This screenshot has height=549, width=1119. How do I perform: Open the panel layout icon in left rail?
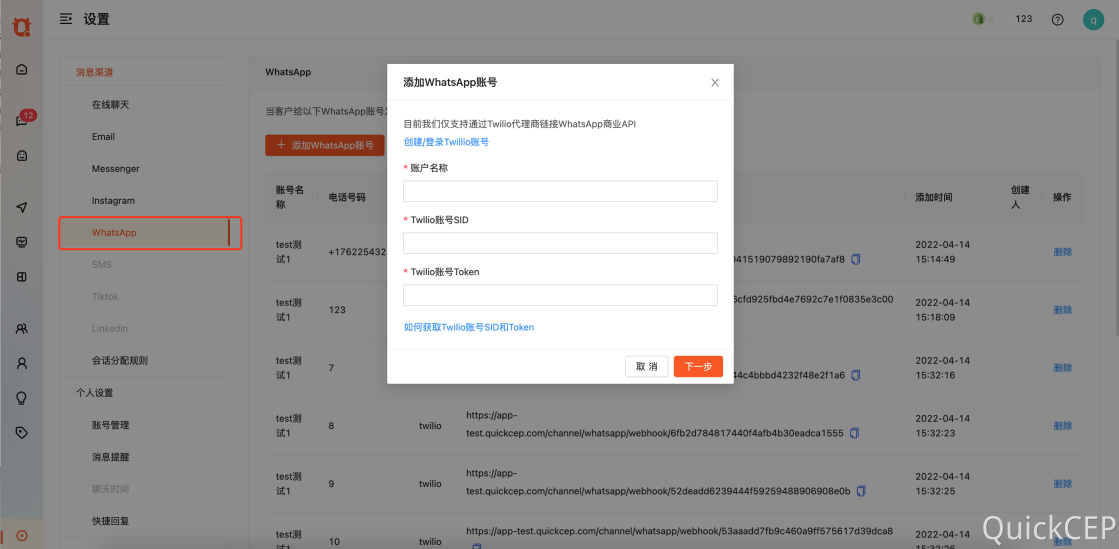[22, 276]
